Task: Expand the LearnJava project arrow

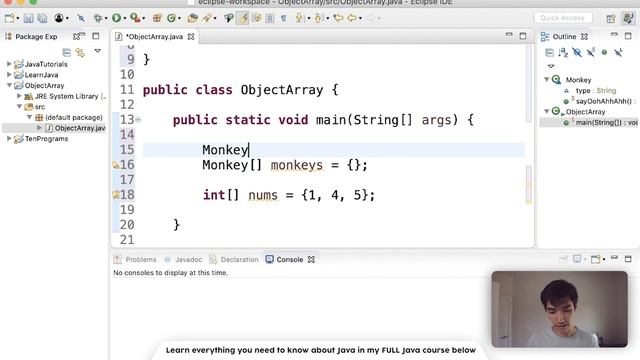Action: pyautogui.click(x=9, y=75)
